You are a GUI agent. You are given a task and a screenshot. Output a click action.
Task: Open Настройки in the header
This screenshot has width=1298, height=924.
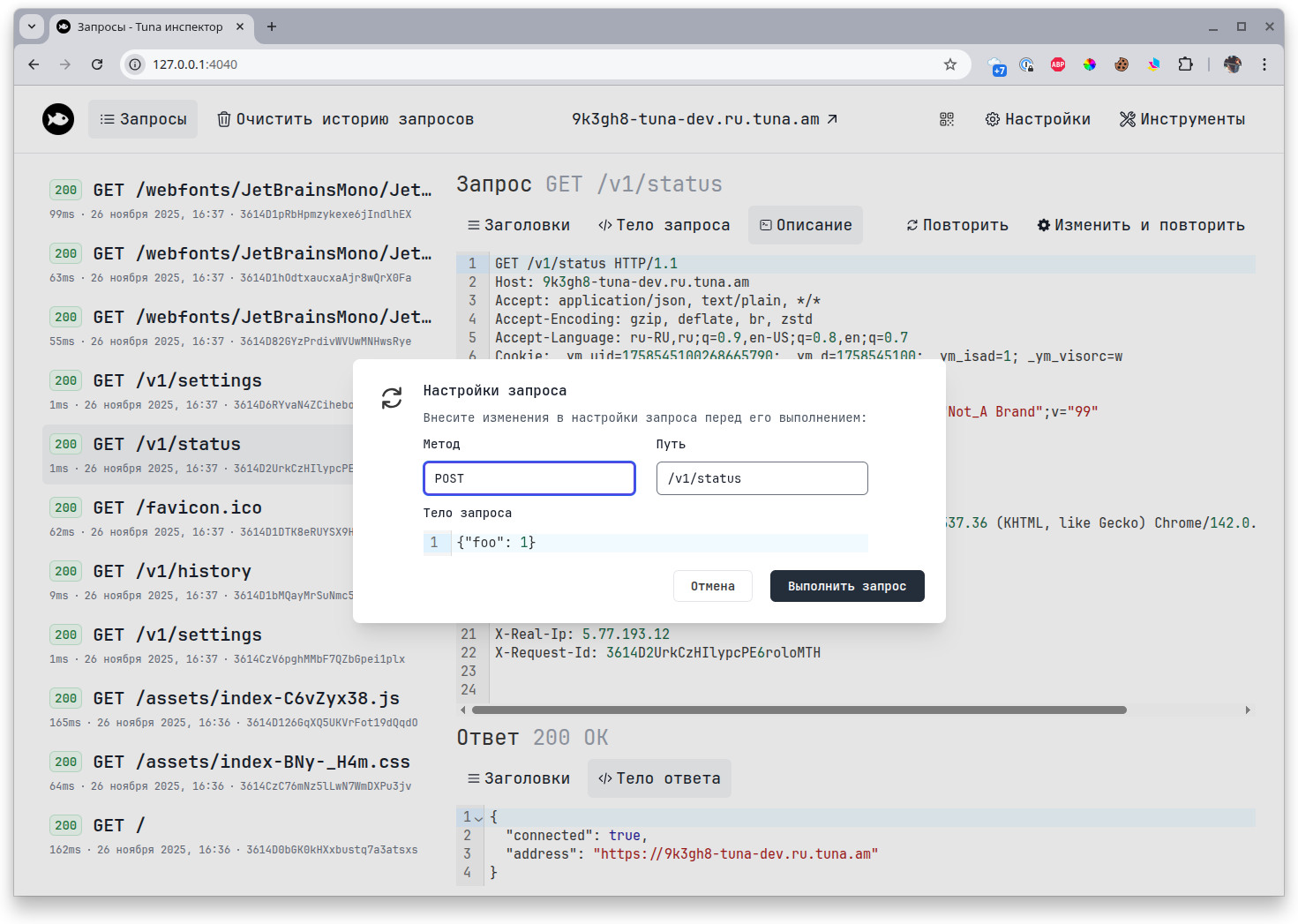[x=1038, y=119]
